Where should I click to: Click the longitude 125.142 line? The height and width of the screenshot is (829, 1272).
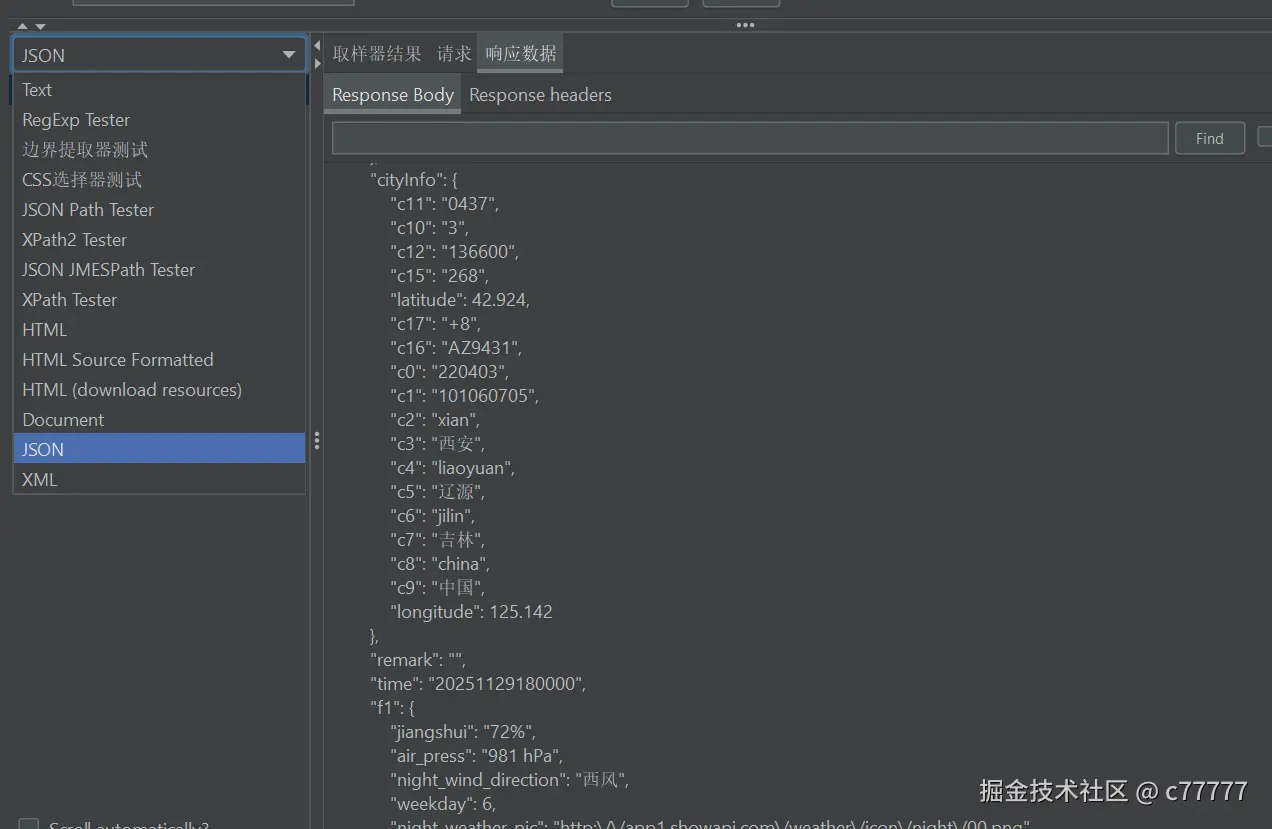(x=471, y=612)
